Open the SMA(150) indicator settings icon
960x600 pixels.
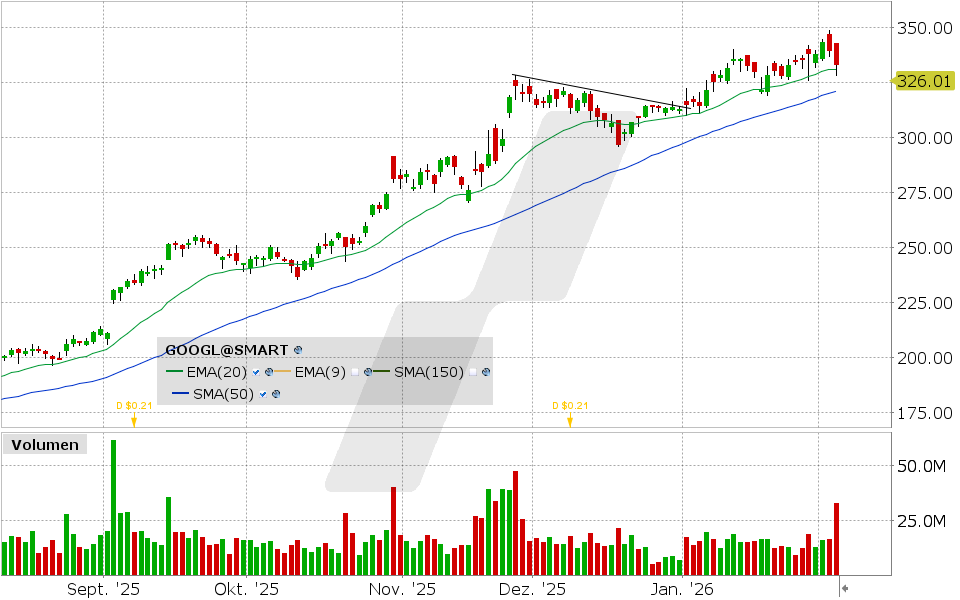[x=485, y=372]
